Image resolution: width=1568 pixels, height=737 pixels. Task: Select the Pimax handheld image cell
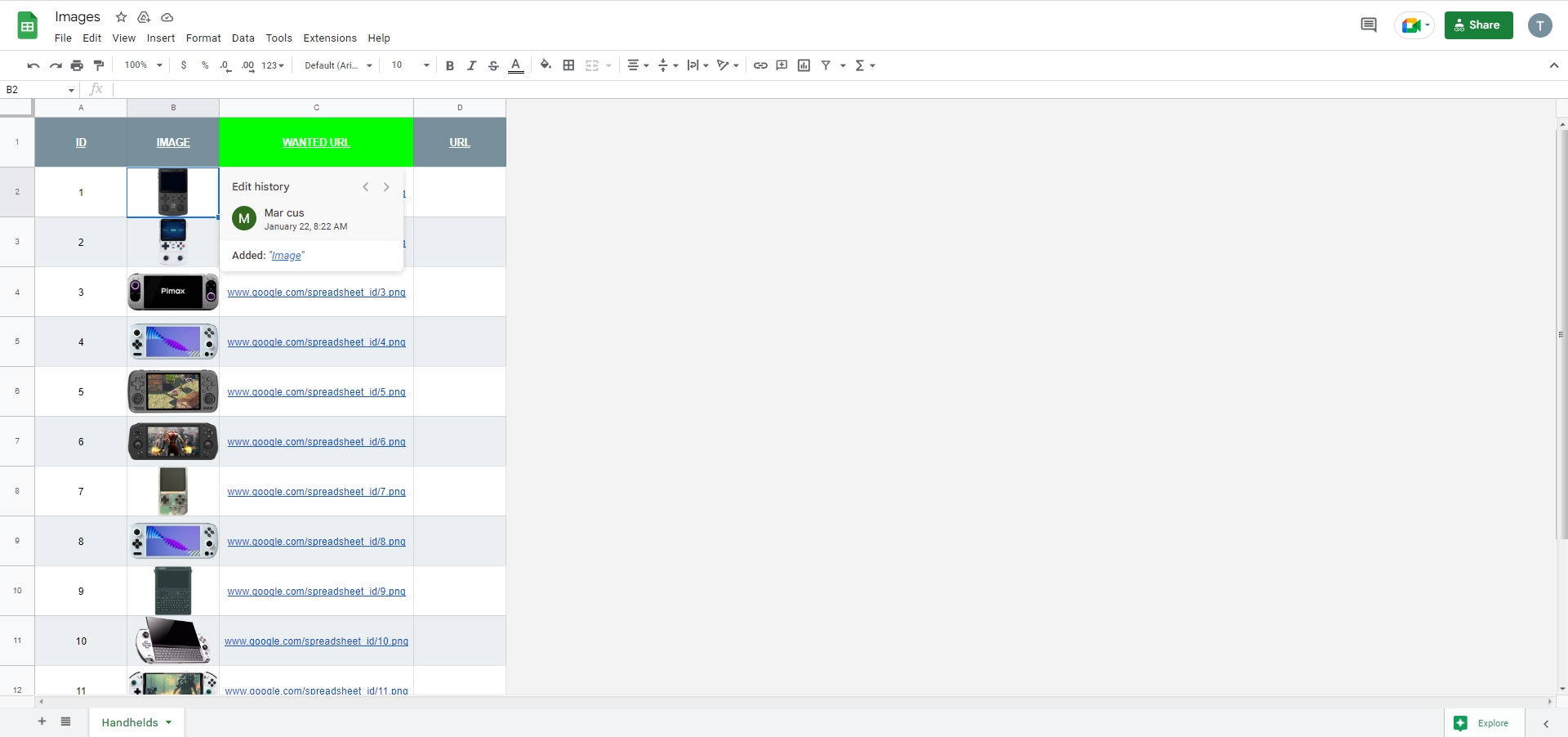(173, 292)
